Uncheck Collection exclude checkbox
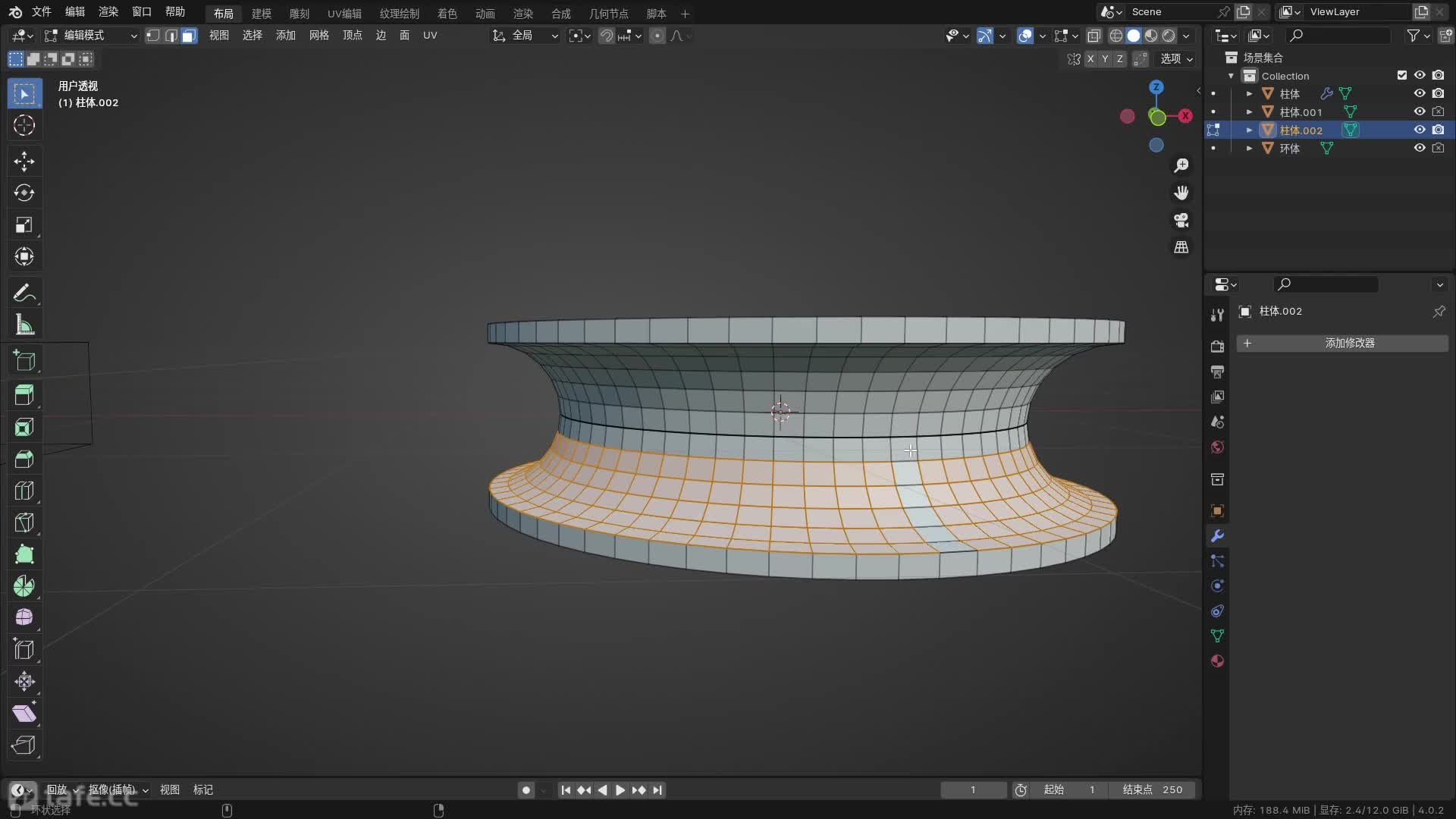 [1401, 75]
